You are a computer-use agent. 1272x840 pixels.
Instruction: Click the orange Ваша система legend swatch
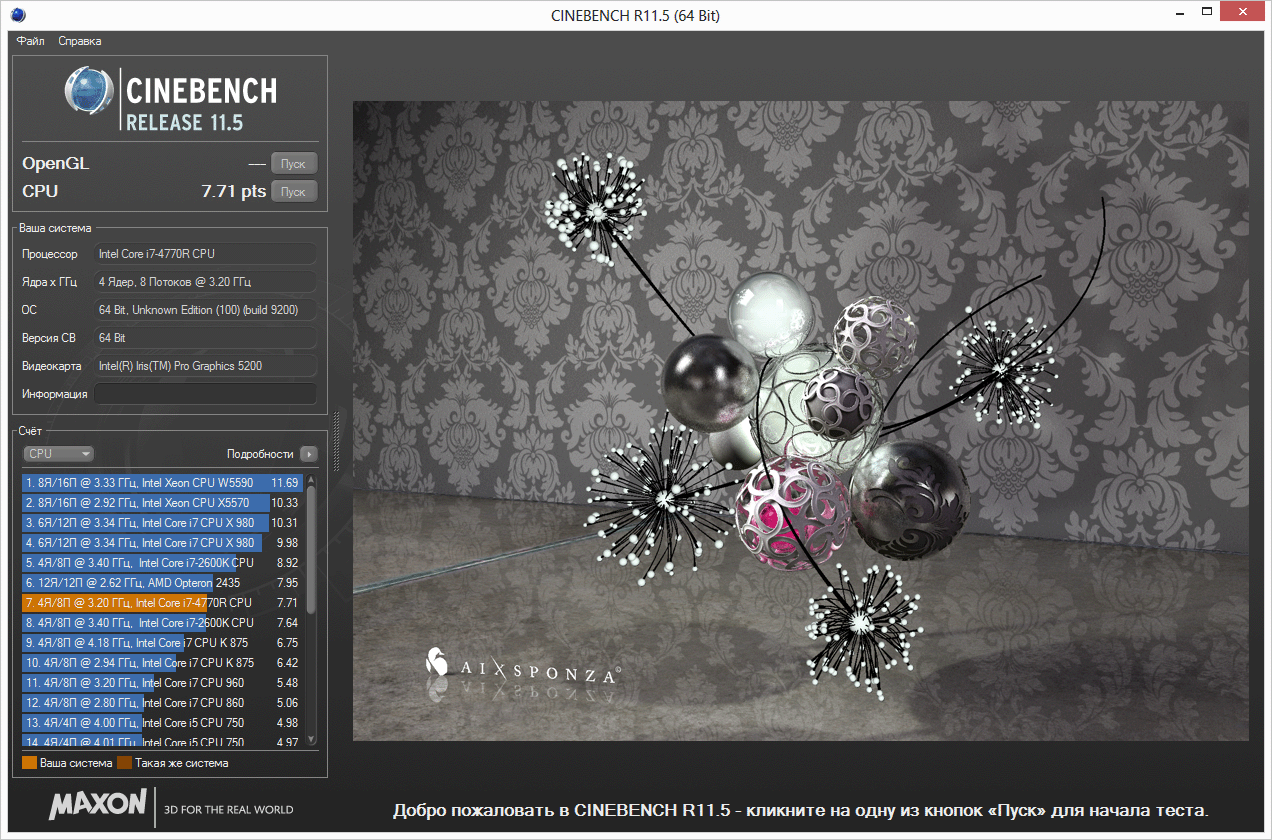pos(29,763)
